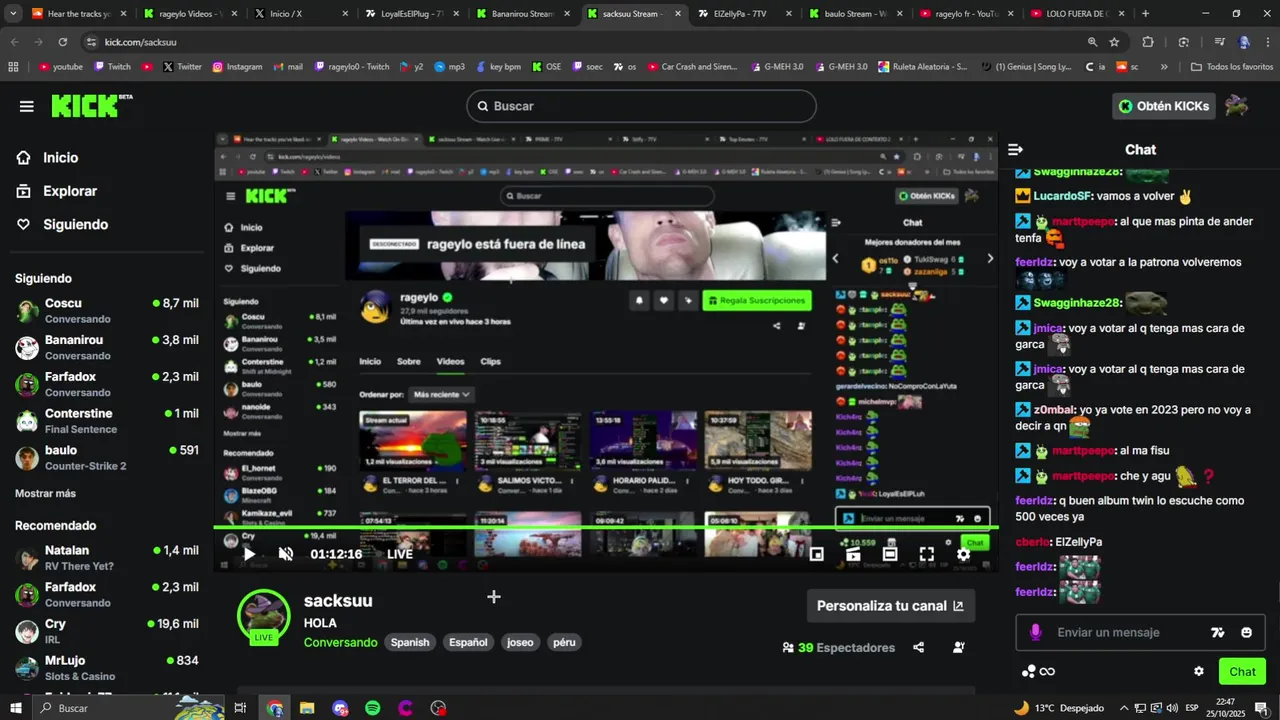Viewport: 1280px width, 720px height.
Task: Select the péru tag
Action: [564, 642]
